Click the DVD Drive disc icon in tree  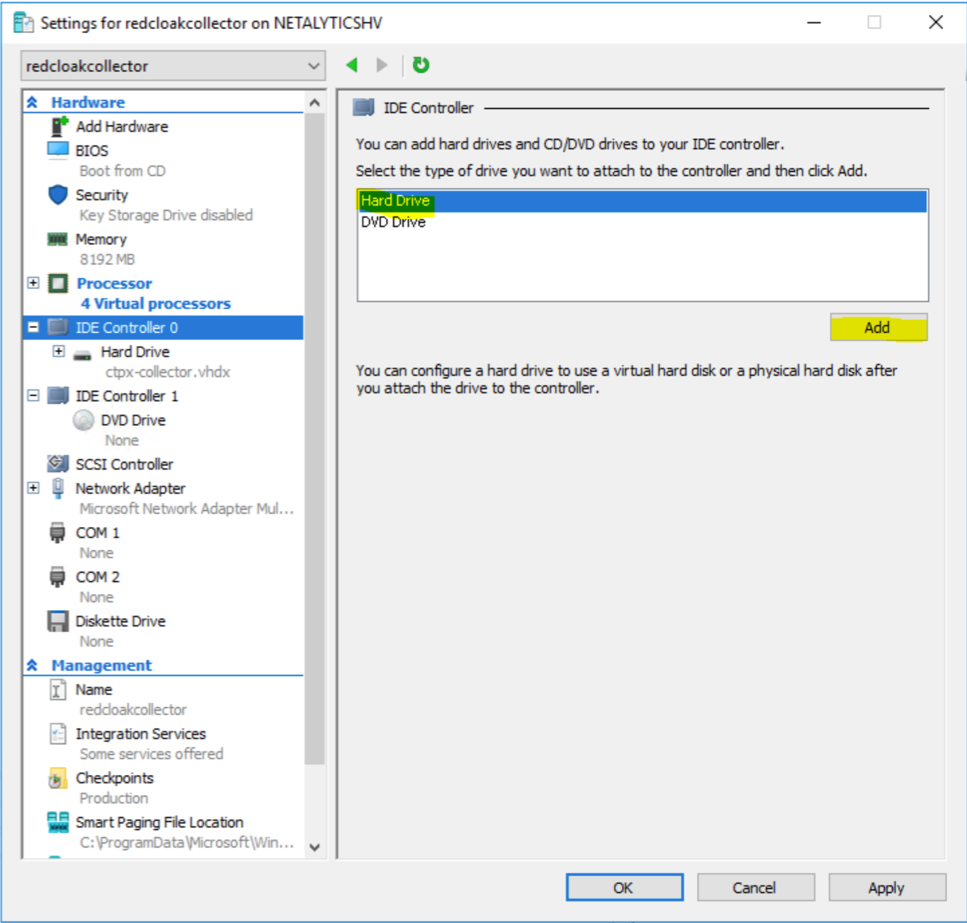(83, 420)
